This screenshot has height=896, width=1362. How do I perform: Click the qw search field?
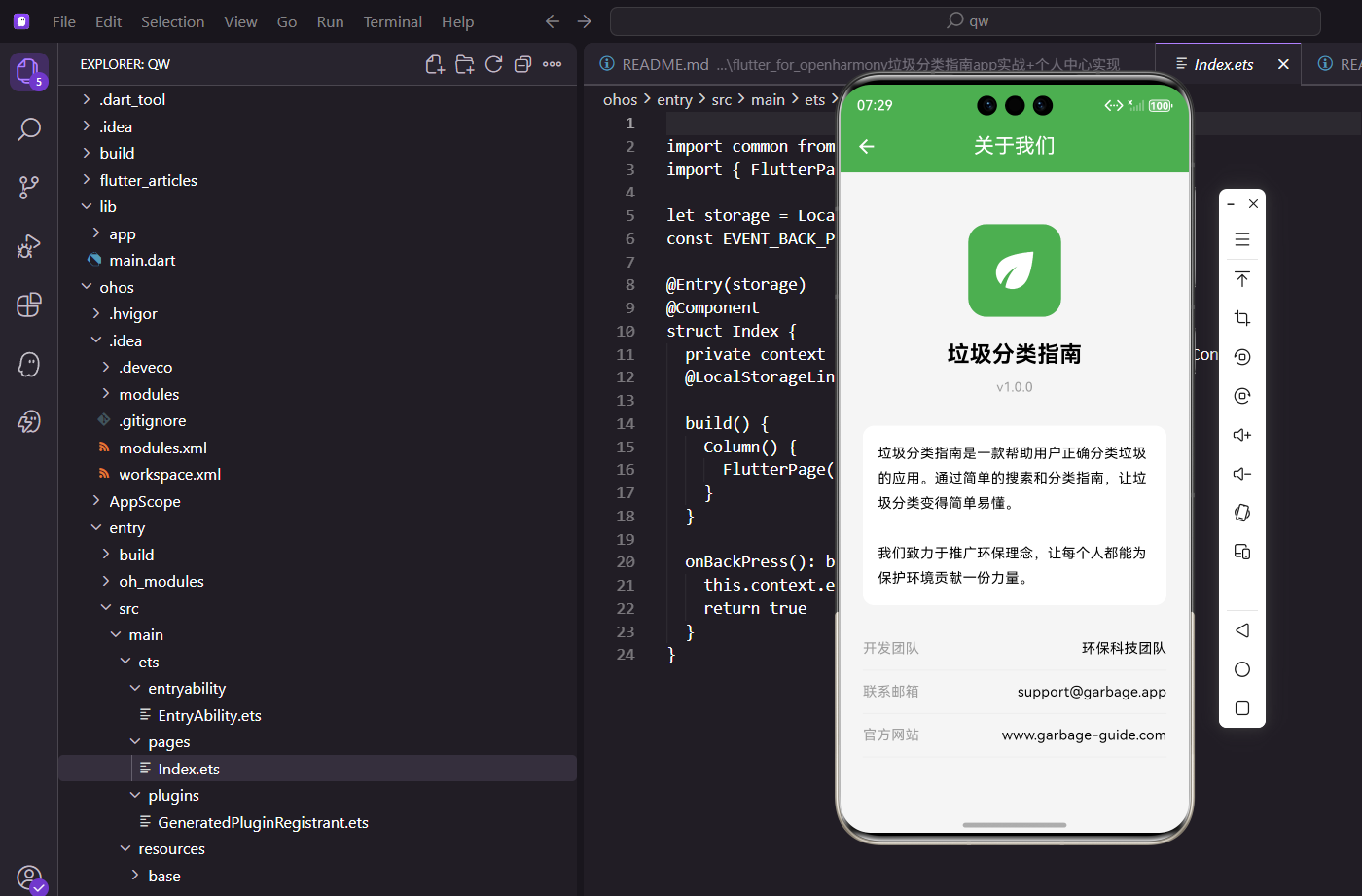(968, 19)
